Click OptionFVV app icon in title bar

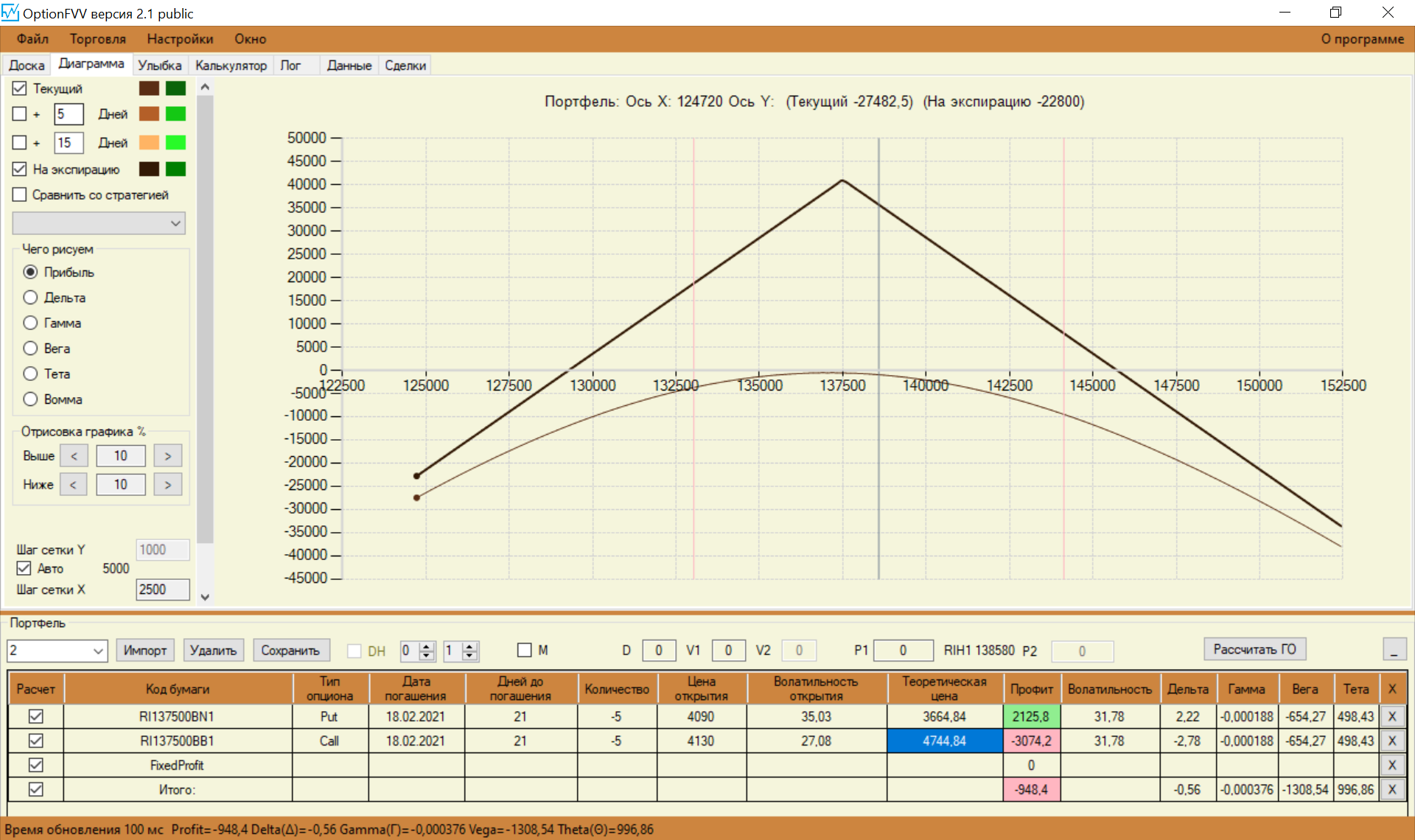pos(10,13)
